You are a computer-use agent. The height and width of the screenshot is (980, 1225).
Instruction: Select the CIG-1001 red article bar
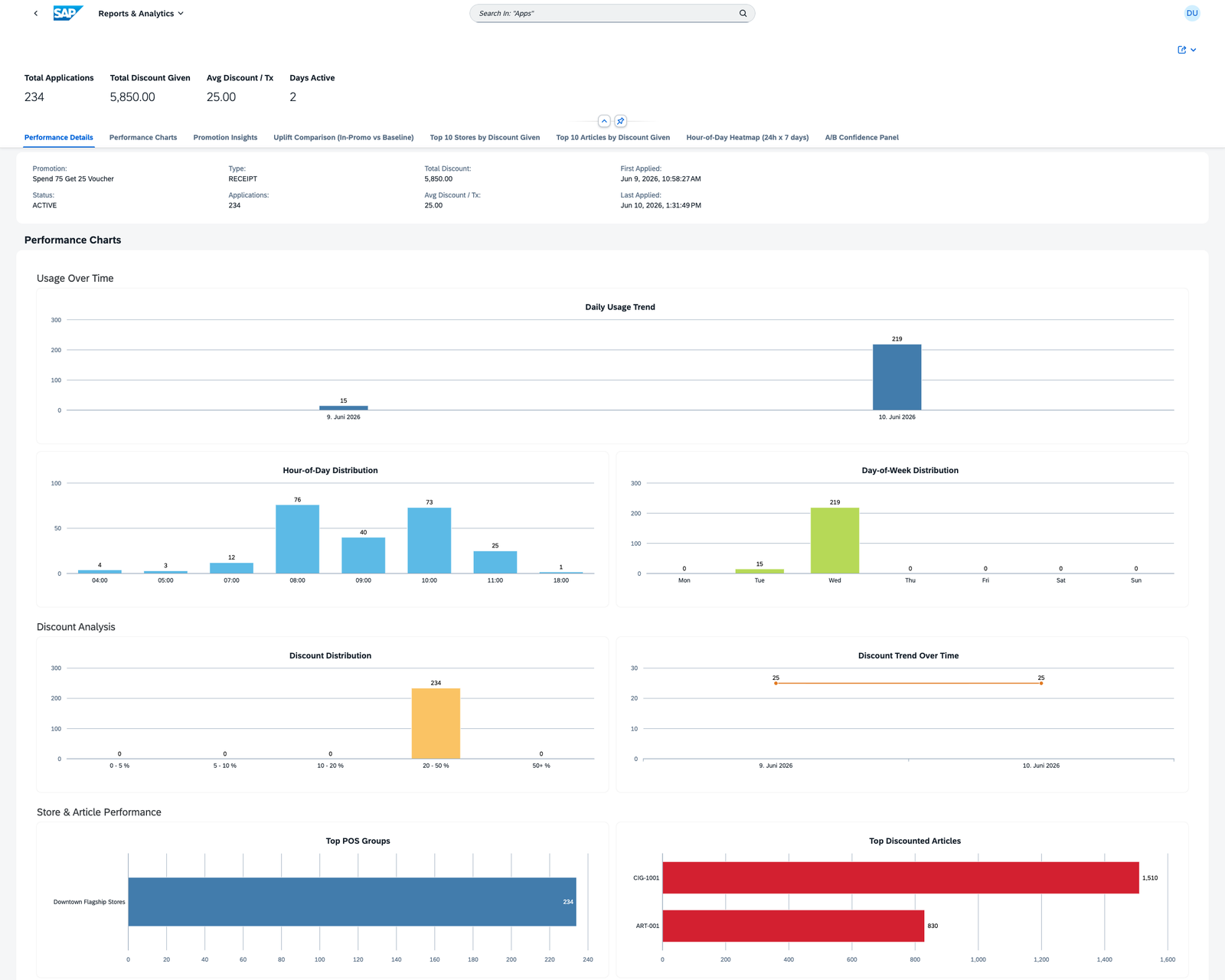point(900,877)
